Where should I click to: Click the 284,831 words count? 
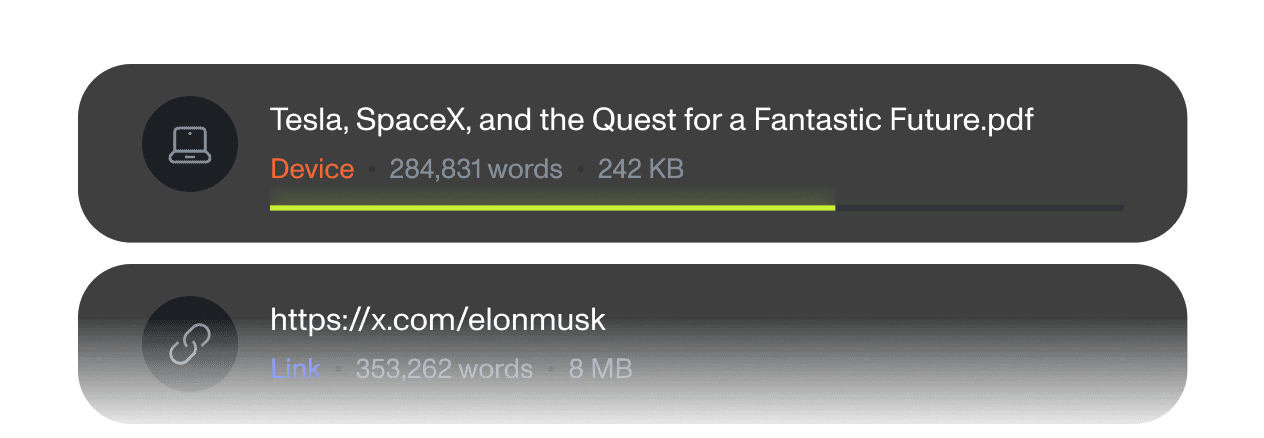(x=475, y=169)
